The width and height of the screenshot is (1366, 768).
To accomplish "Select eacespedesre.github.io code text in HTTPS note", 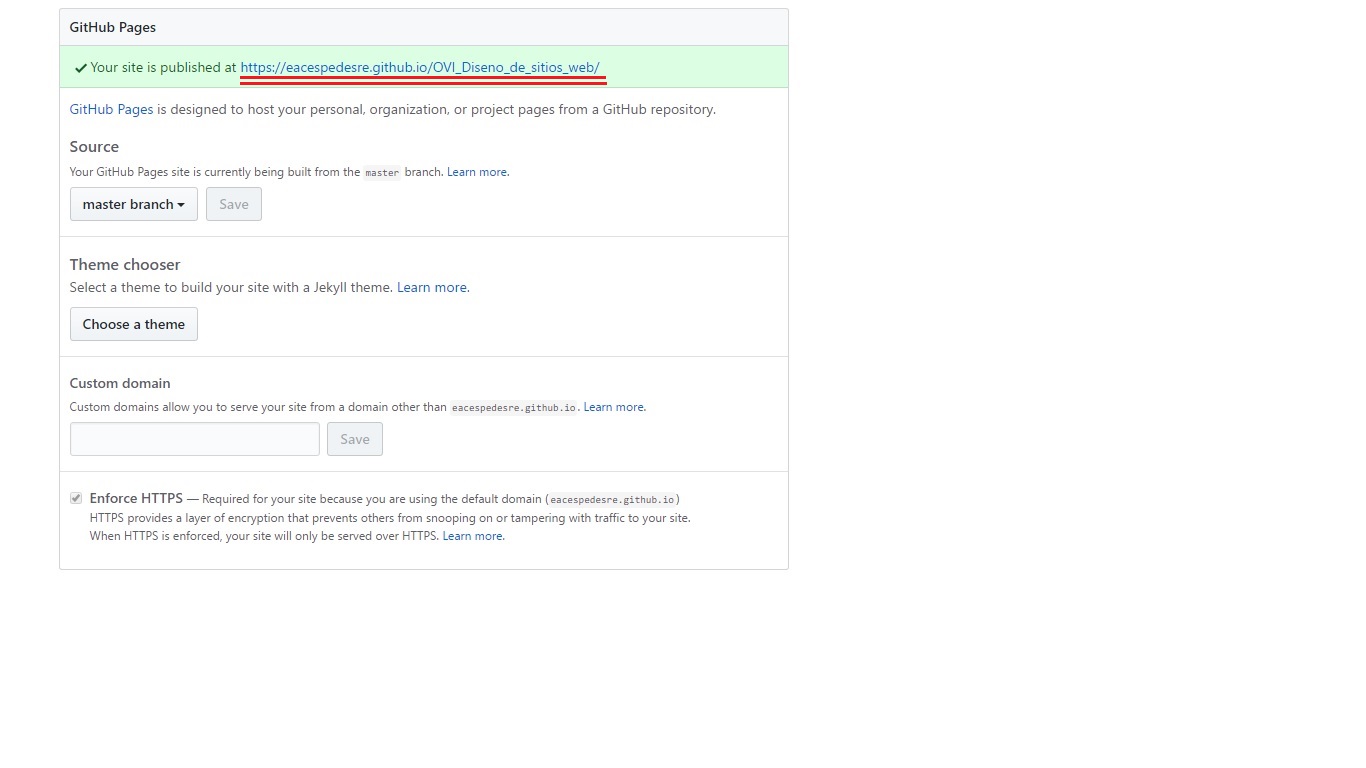I will [612, 499].
